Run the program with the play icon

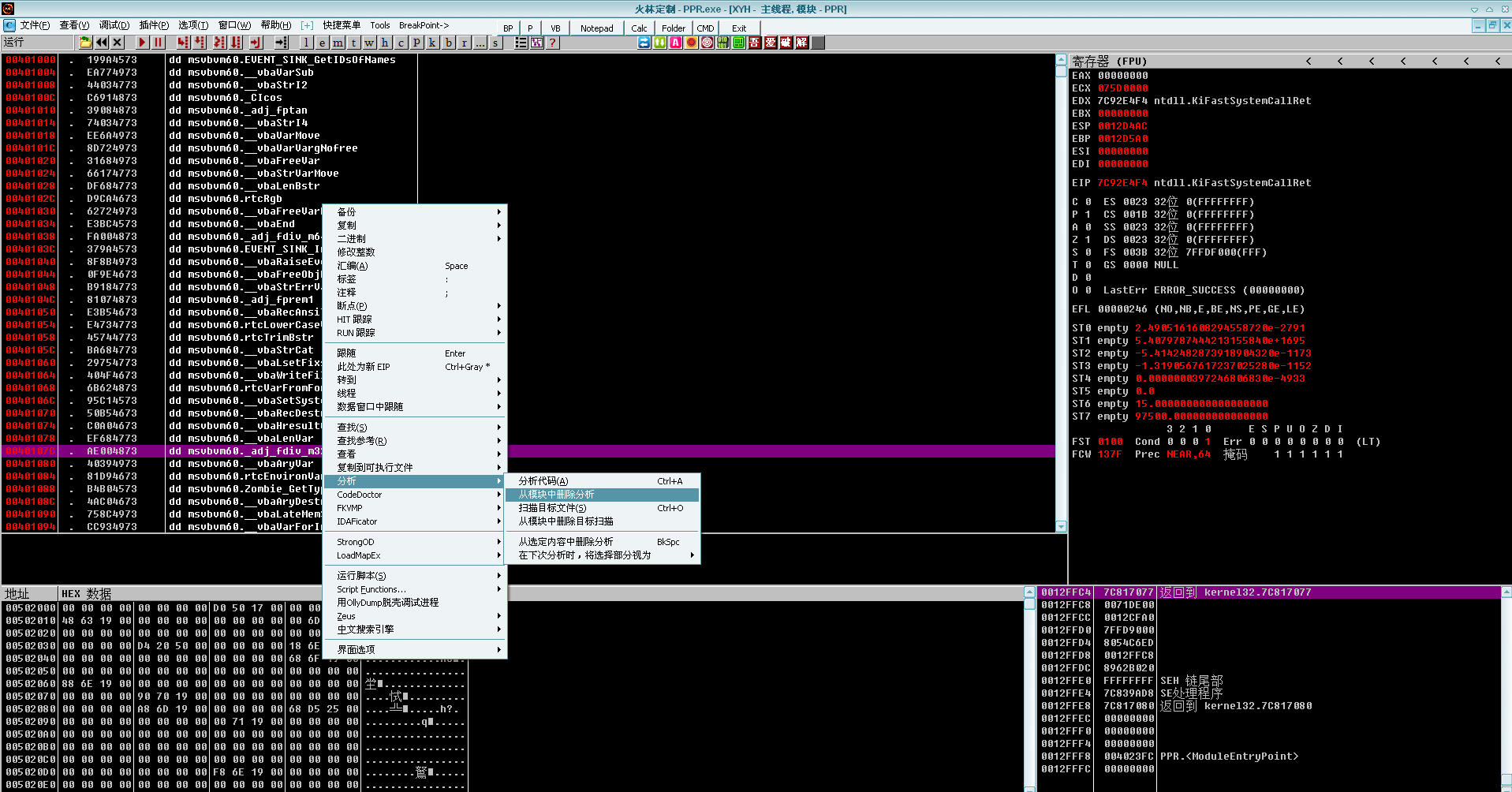[x=140, y=42]
